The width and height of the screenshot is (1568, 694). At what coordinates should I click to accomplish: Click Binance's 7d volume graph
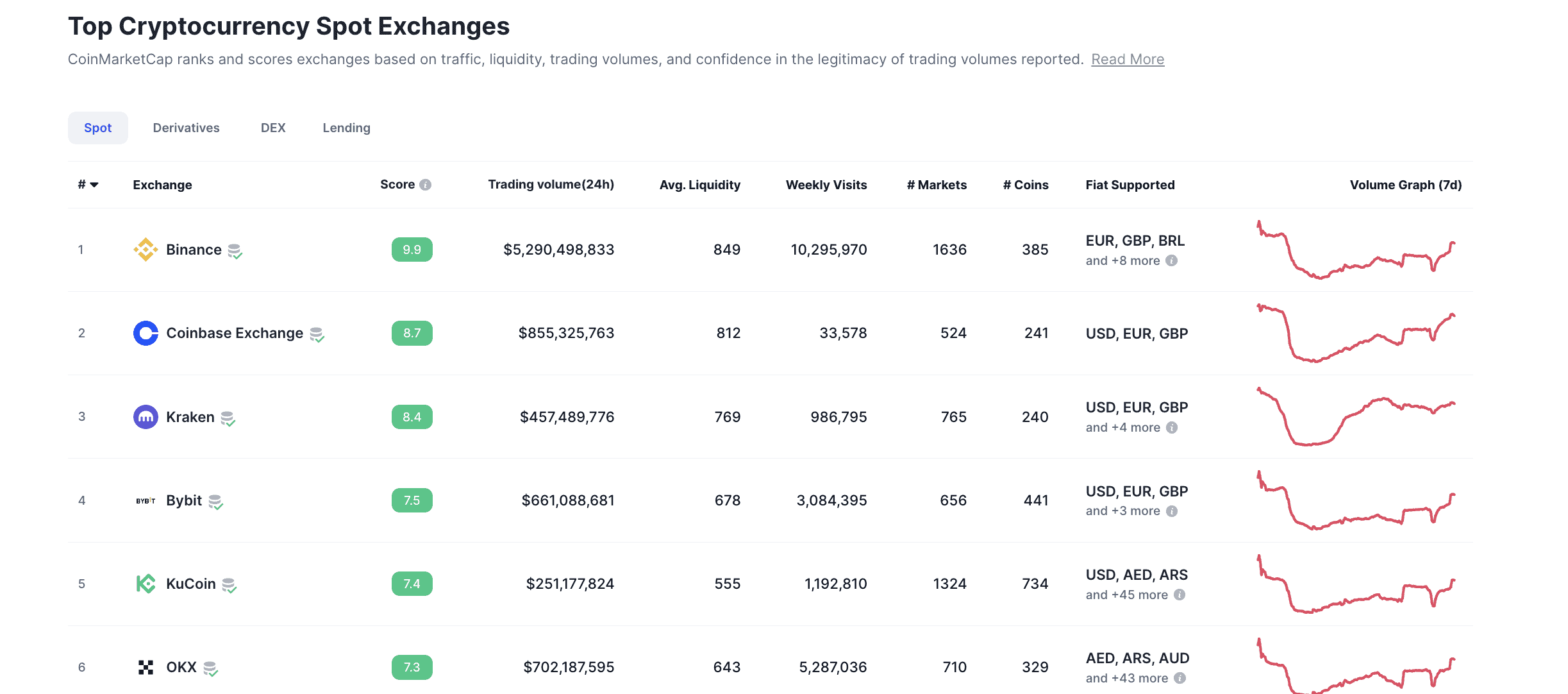(1356, 250)
